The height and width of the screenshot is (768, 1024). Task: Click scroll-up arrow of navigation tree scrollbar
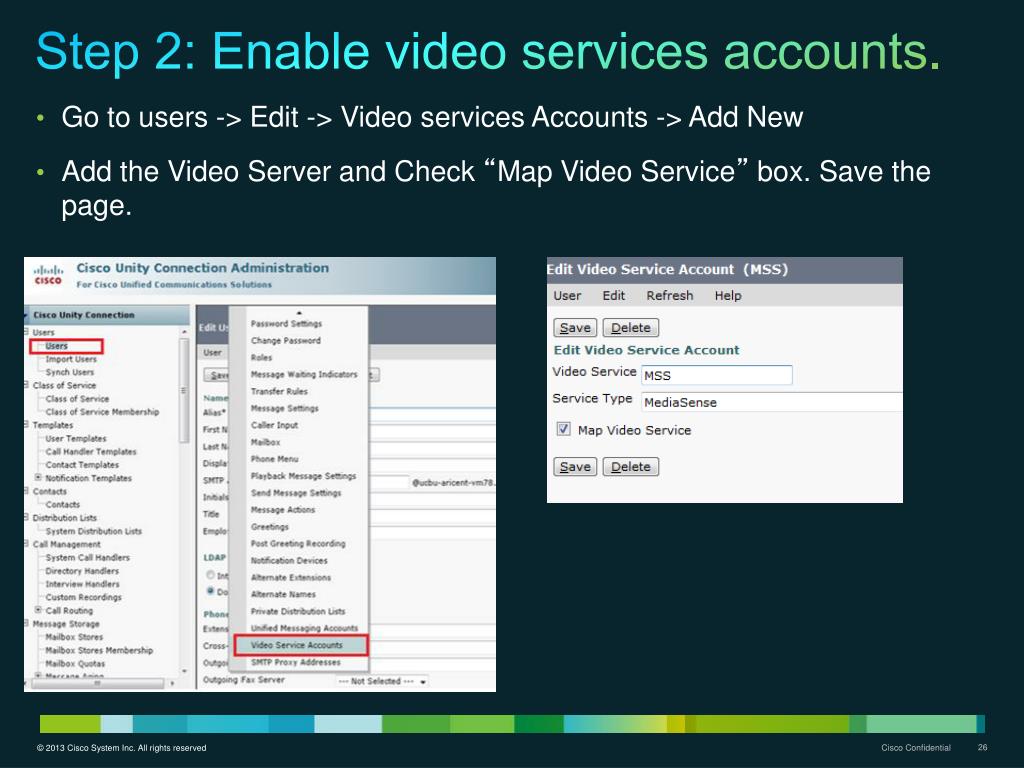point(184,332)
